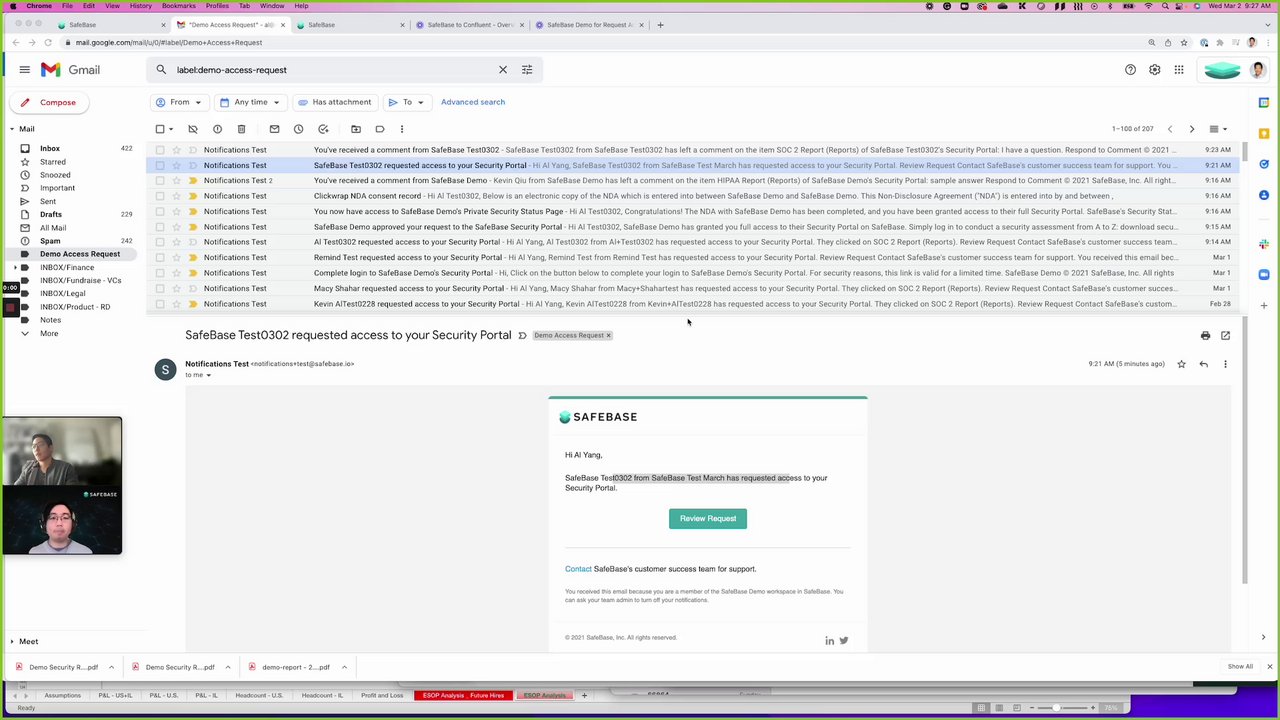Print the open email
The width and height of the screenshot is (1280, 720).
click(x=1205, y=336)
